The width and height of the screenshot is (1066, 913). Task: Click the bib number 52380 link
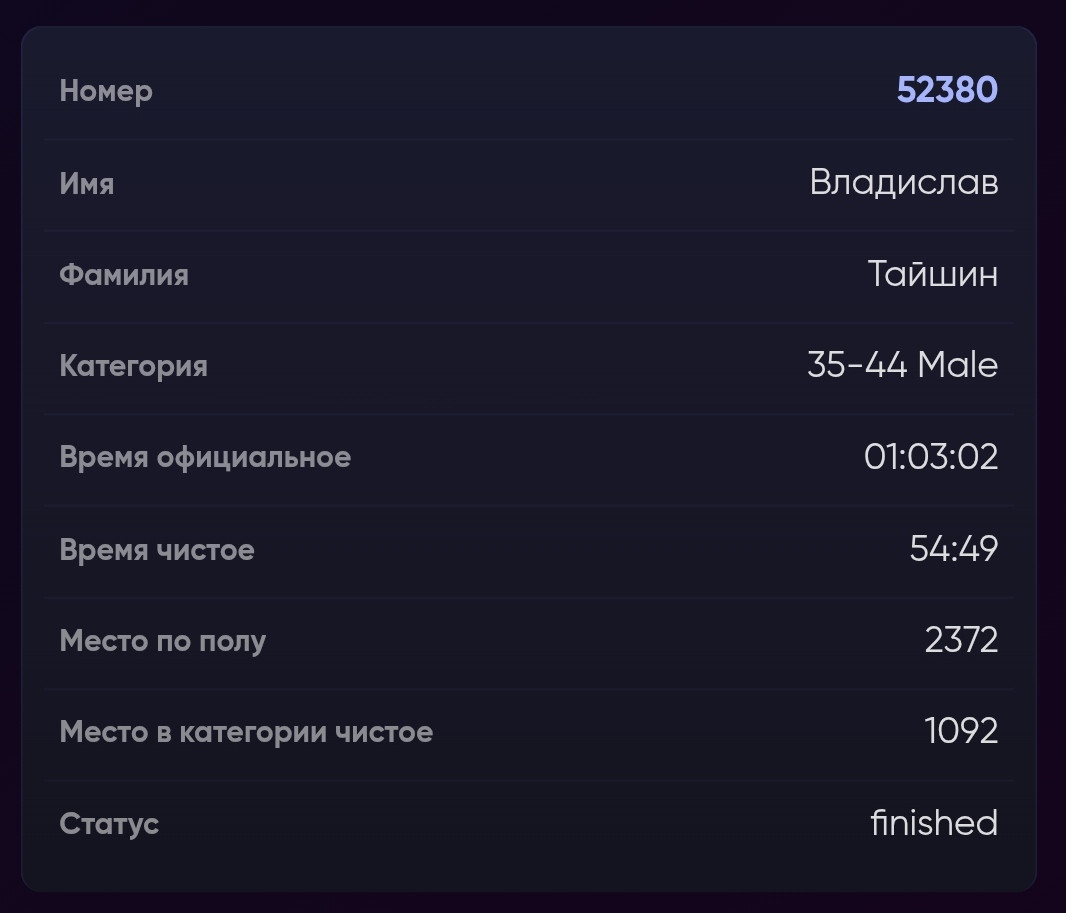(x=947, y=90)
